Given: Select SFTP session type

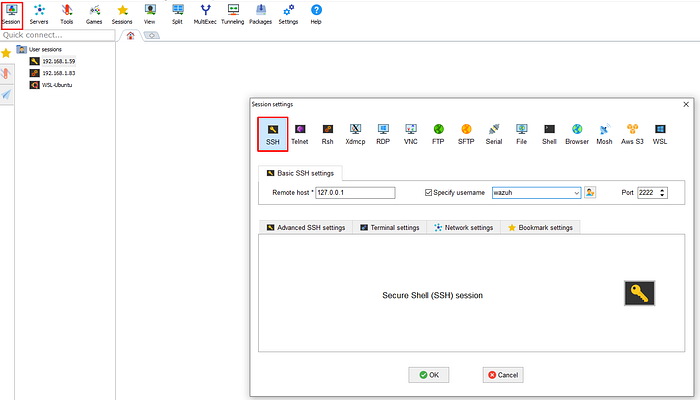Looking at the screenshot, I should coord(466,134).
